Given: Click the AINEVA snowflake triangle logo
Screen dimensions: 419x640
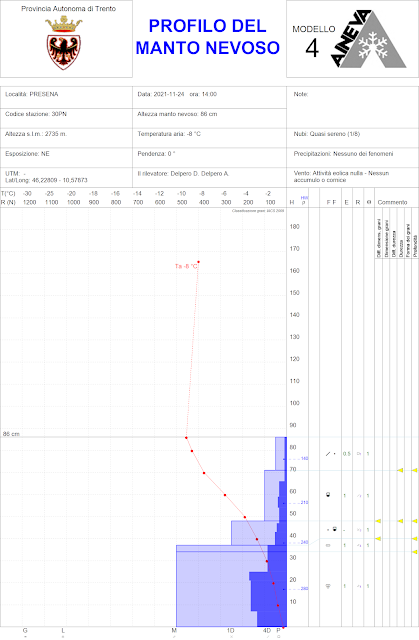Looking at the screenshot, I should click(369, 39).
